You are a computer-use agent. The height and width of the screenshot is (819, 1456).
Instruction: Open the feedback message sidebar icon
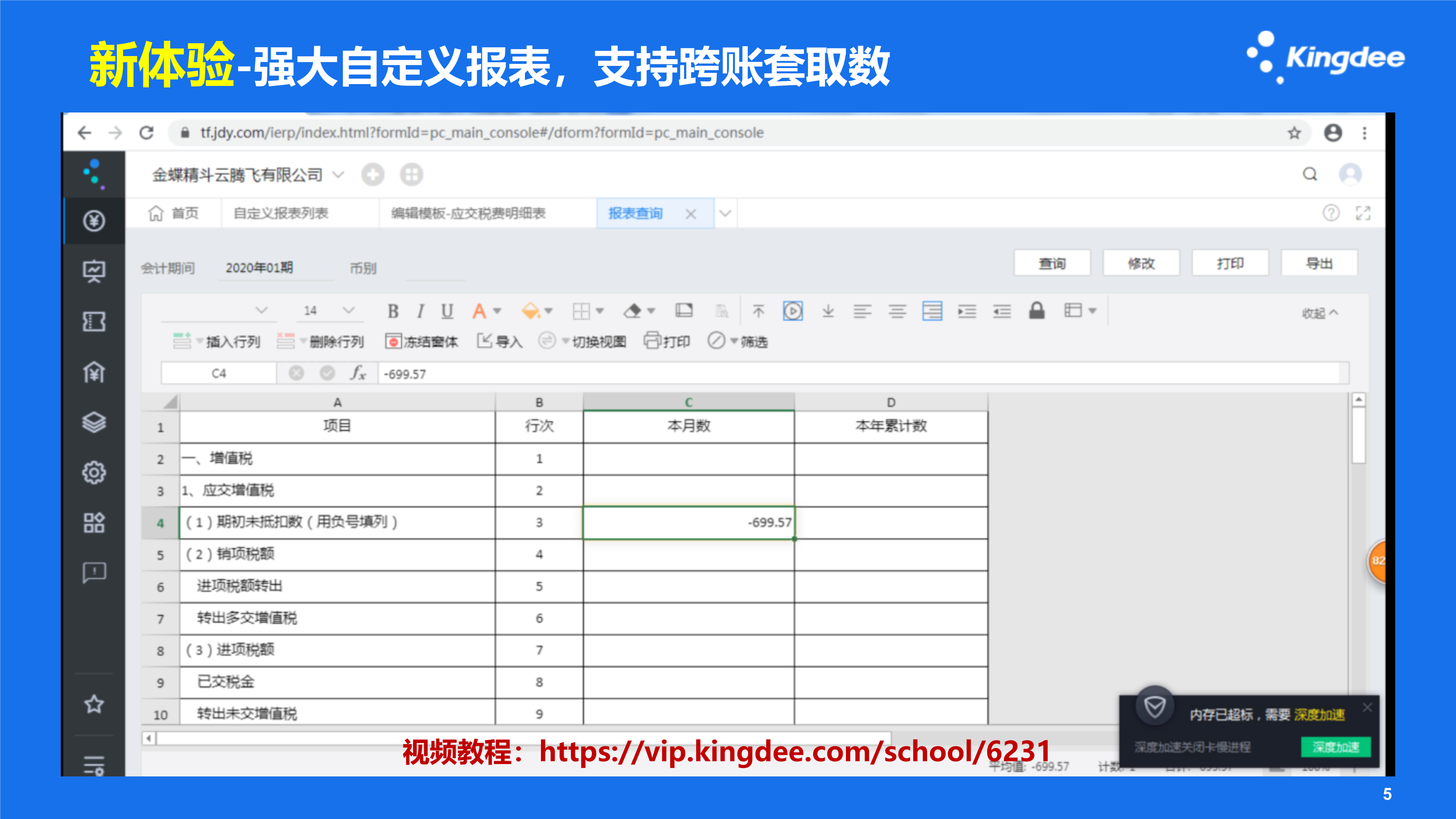pyautogui.click(x=94, y=573)
